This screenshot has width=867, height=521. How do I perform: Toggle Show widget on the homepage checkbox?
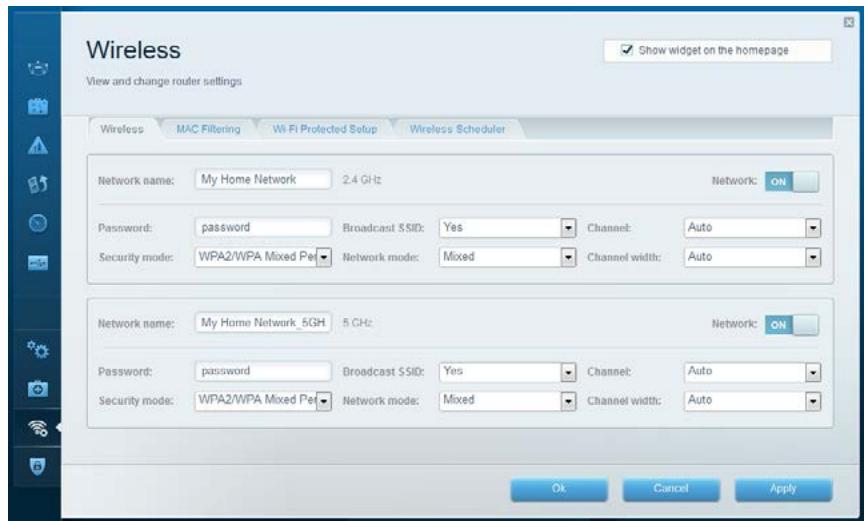[626, 50]
